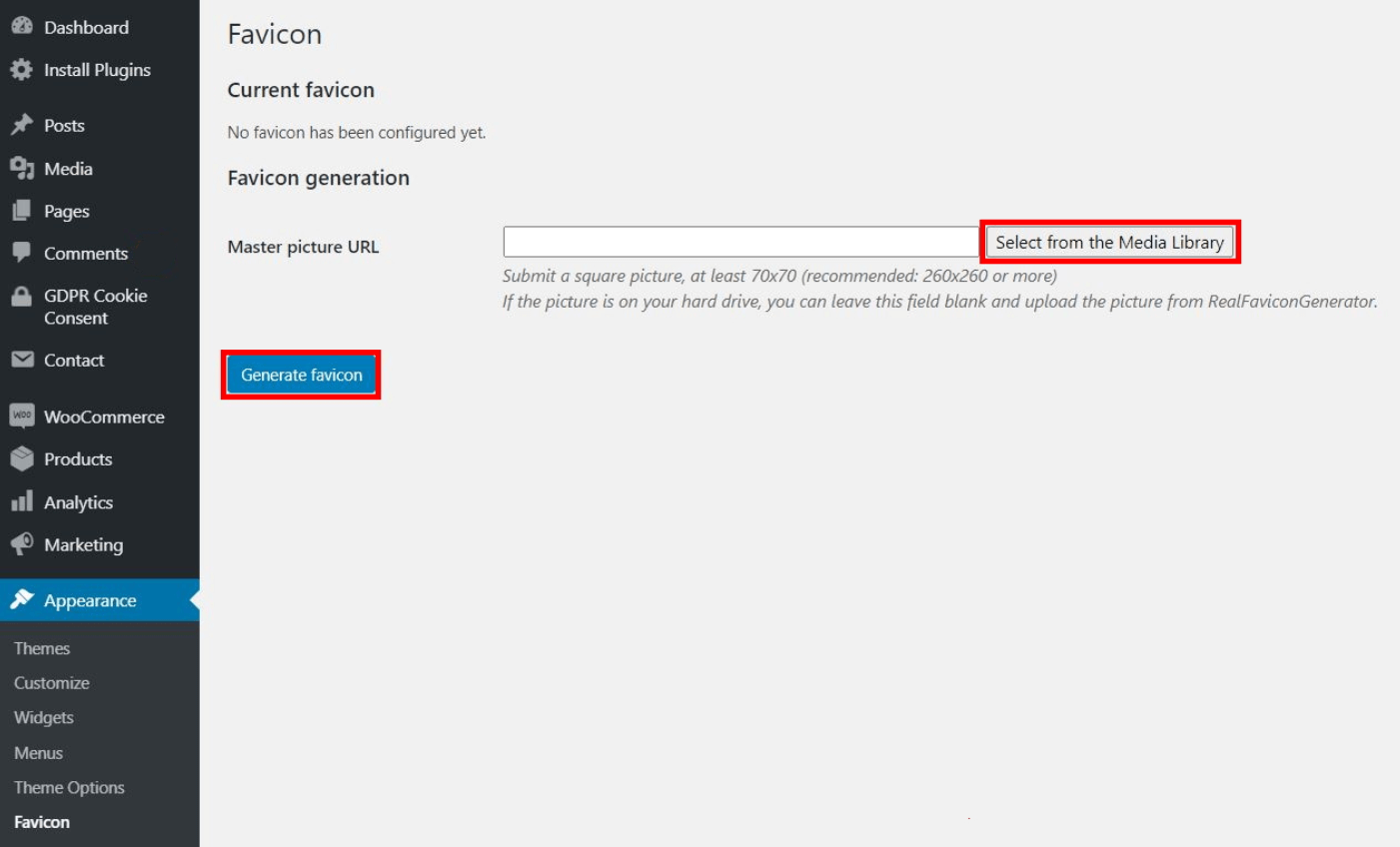Click the WooCommerce logo icon
Viewport: 1400px width, 847px height.
(x=22, y=416)
